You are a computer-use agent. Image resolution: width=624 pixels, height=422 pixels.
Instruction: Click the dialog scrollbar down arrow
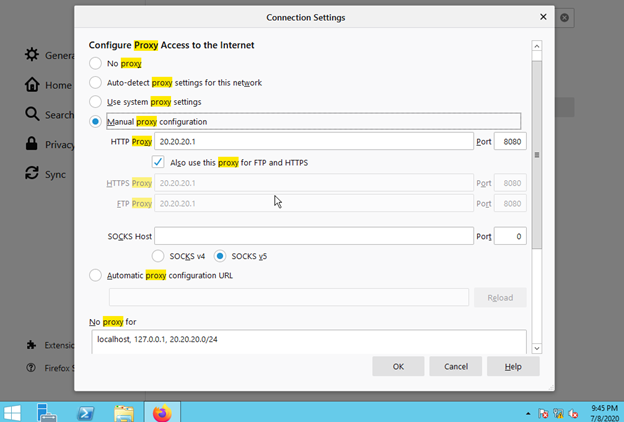(x=536, y=348)
